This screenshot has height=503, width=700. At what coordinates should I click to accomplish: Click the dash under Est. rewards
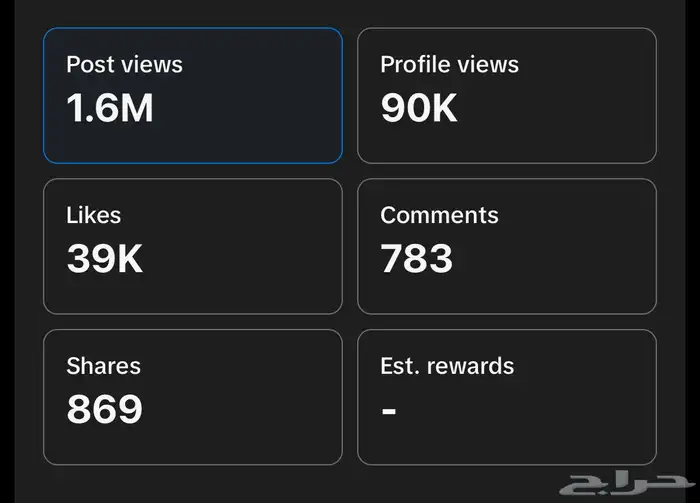point(389,411)
